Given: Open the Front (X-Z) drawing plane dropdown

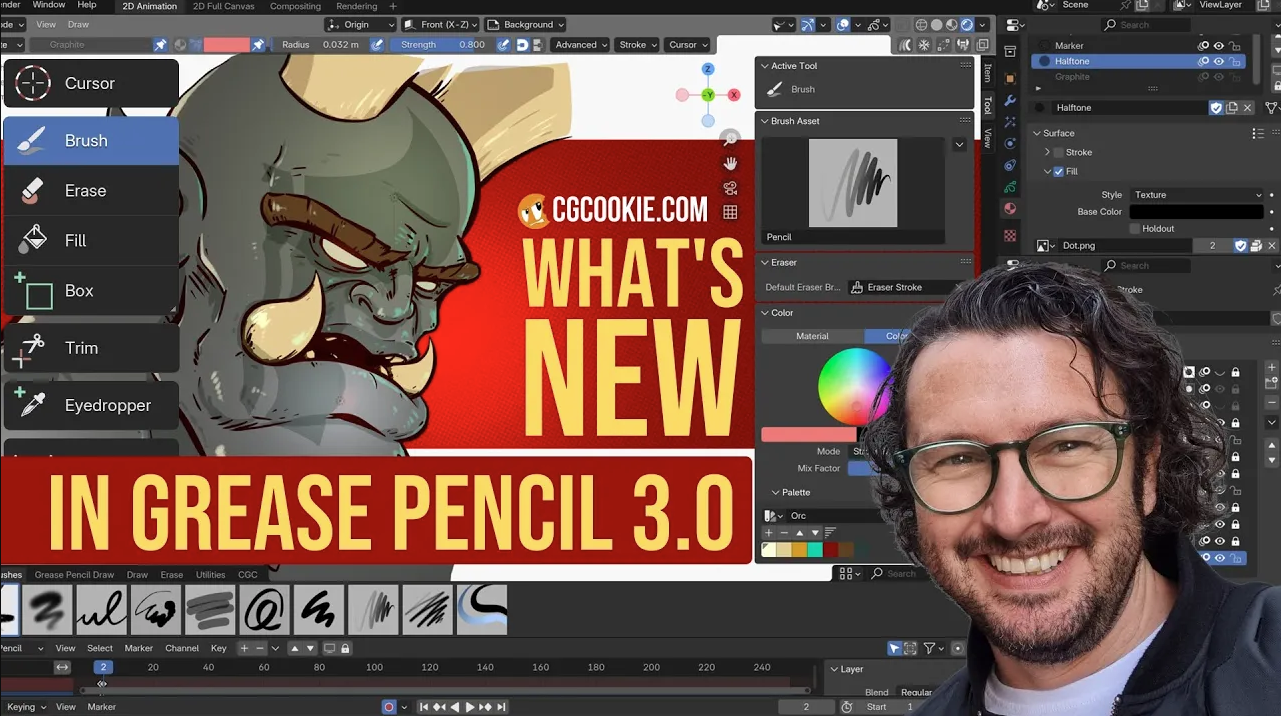Looking at the screenshot, I should point(442,25).
